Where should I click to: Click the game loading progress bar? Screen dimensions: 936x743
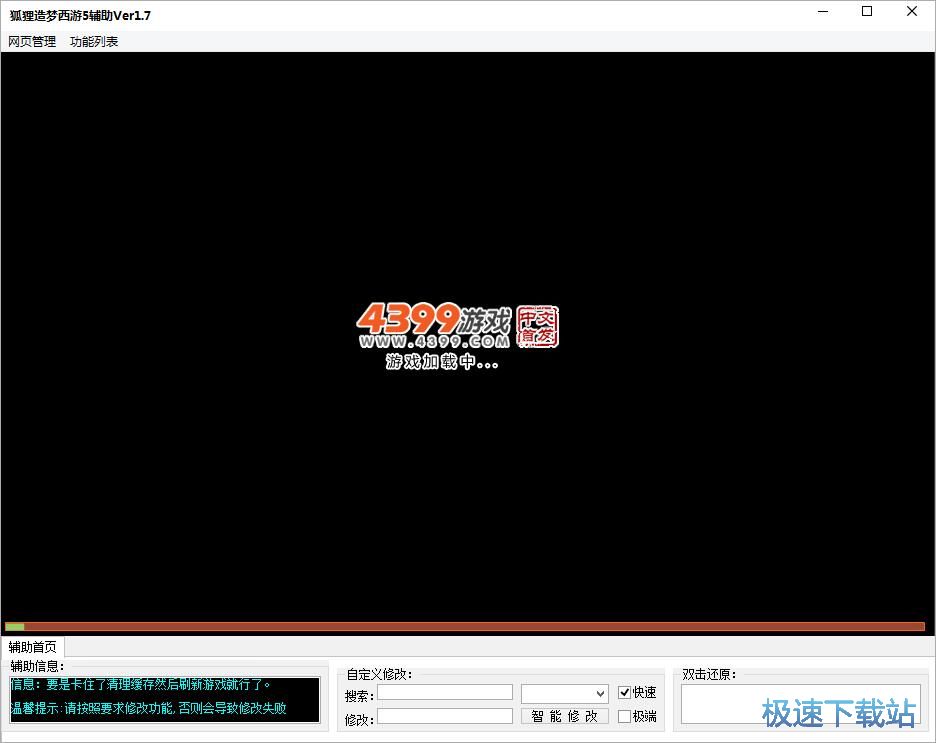pyautogui.click(x=465, y=627)
